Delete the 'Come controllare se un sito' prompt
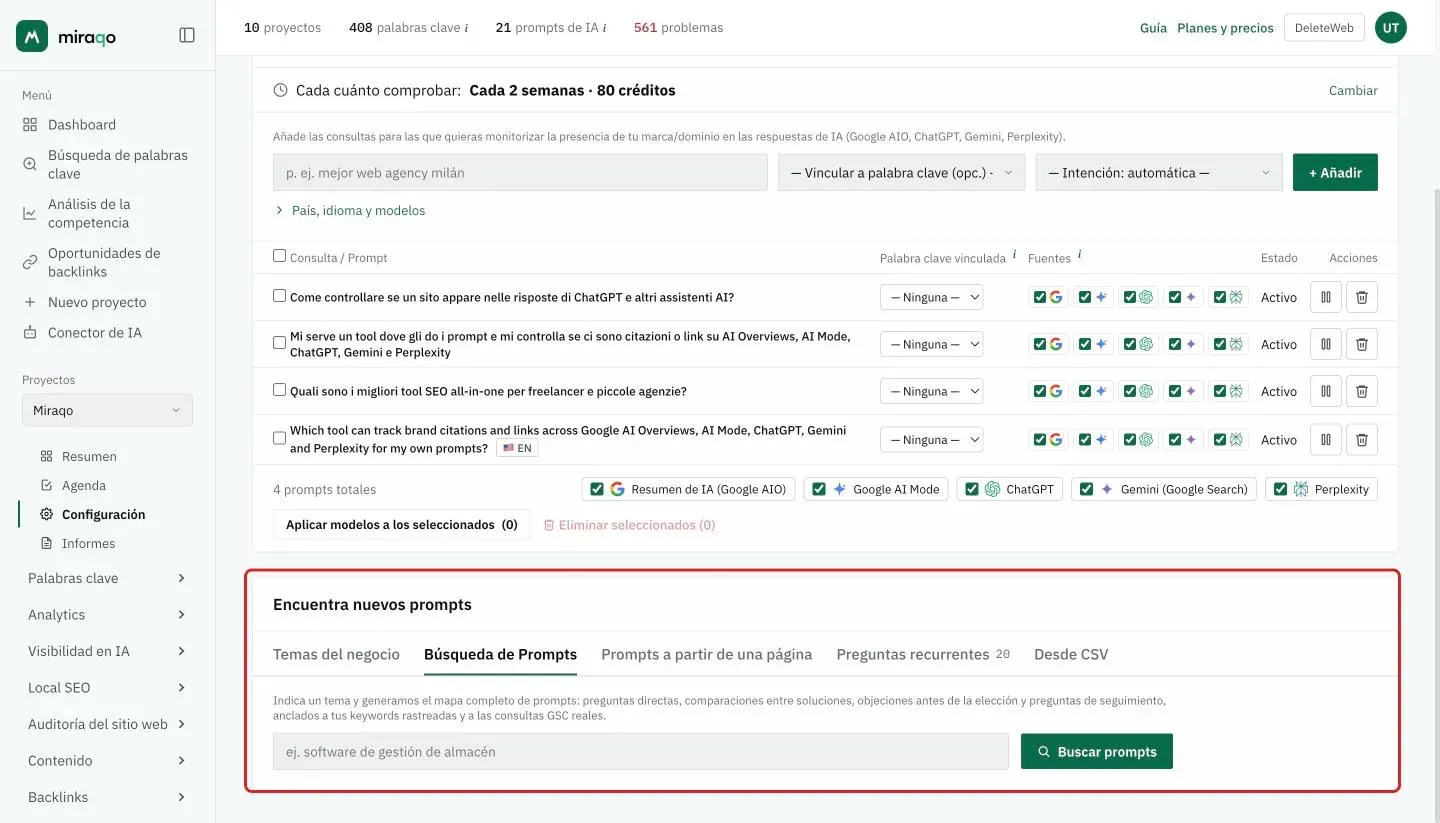This screenshot has width=1440, height=823. pyautogui.click(x=1361, y=297)
